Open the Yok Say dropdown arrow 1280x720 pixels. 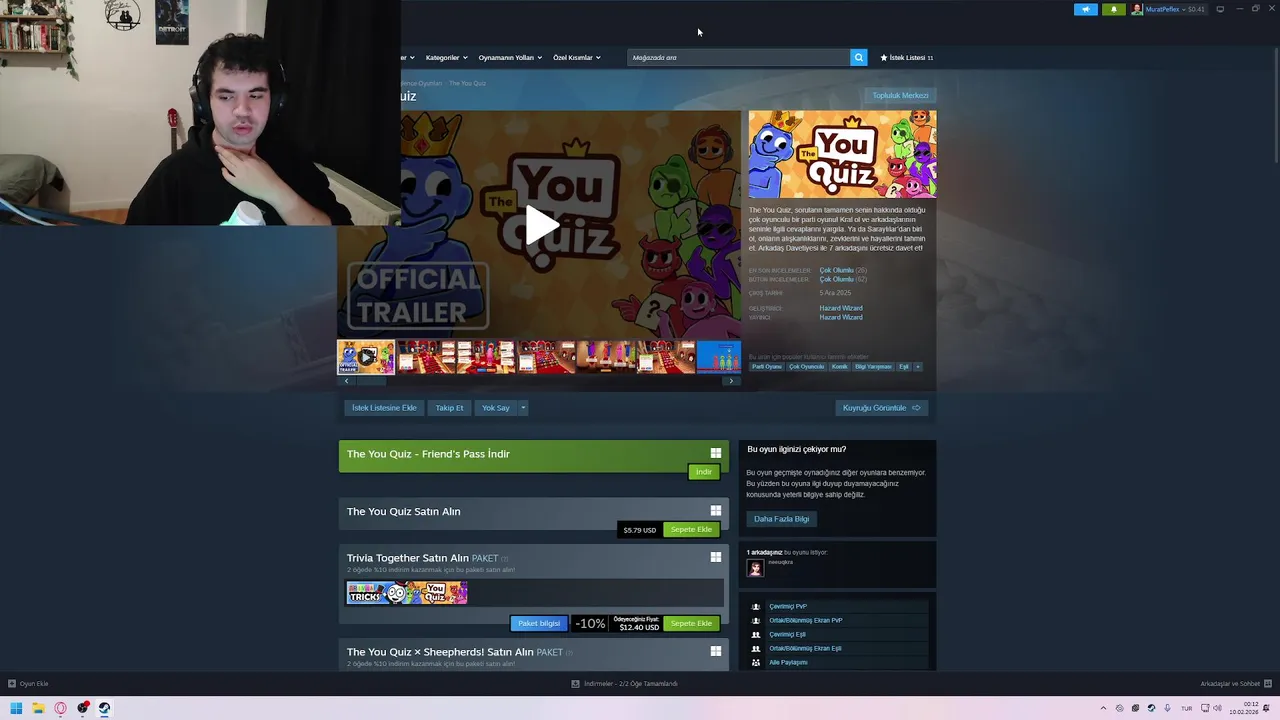(x=523, y=408)
